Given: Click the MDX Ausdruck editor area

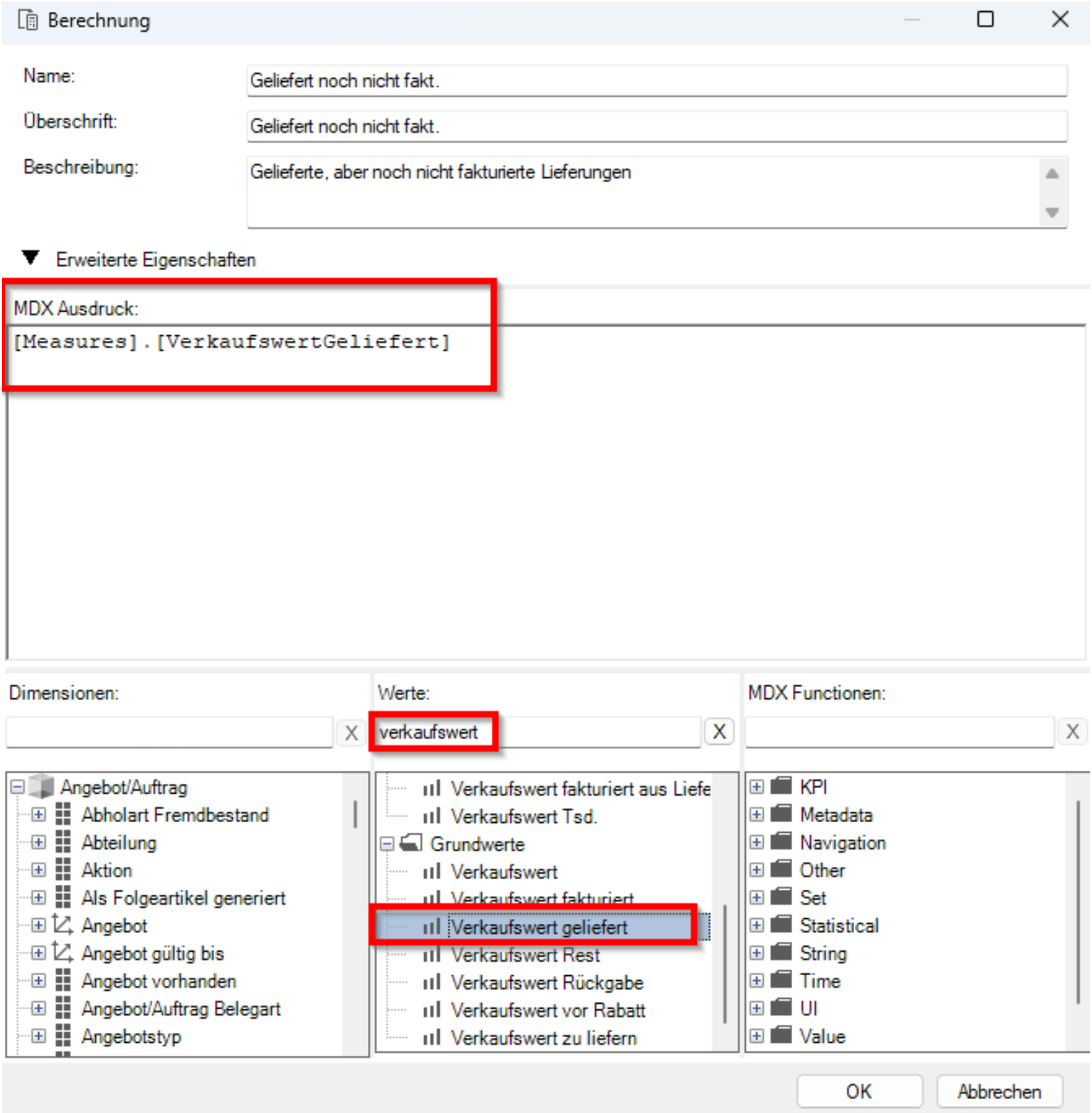Looking at the screenshot, I should tap(546, 492).
